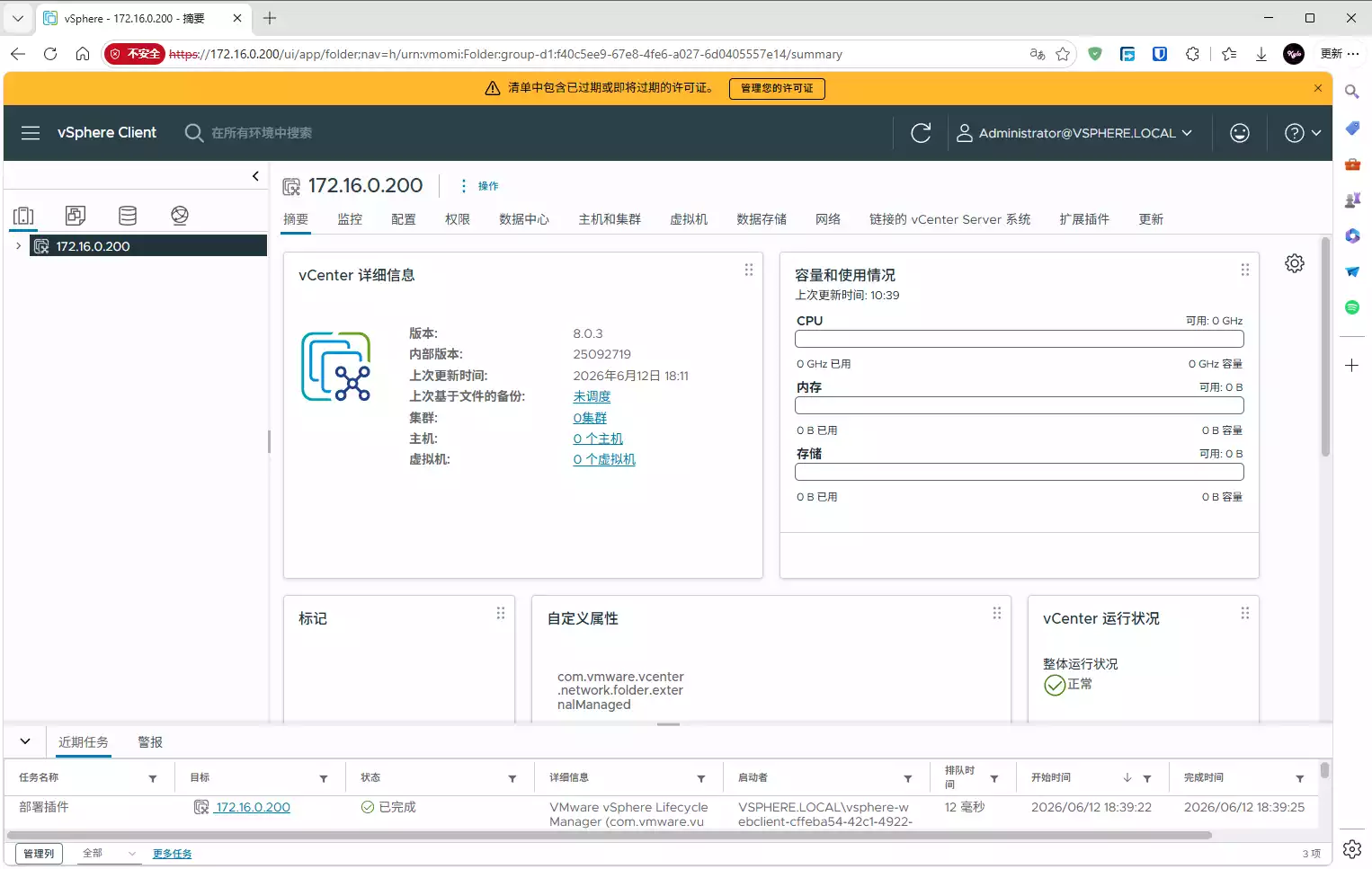Click the summary page vertical scrollbar
The image size is (1372, 869).
(x=1325, y=347)
